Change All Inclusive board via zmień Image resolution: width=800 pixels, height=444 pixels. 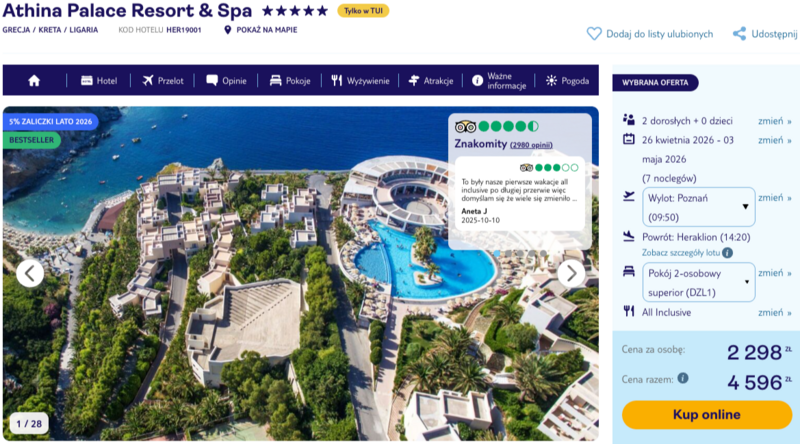coord(774,312)
